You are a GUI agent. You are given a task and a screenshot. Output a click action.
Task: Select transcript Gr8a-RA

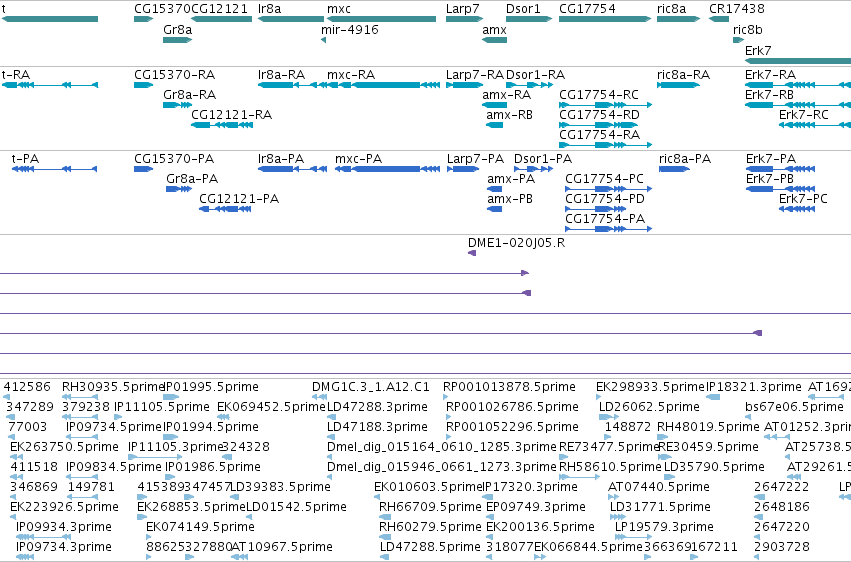pos(177,105)
